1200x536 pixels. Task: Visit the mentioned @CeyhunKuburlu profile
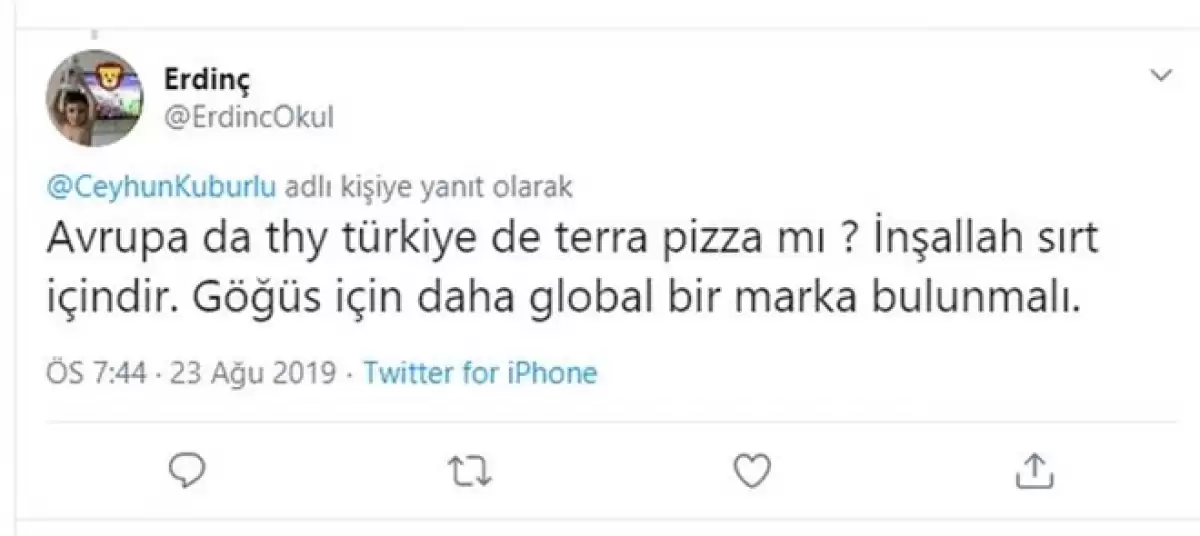162,188
